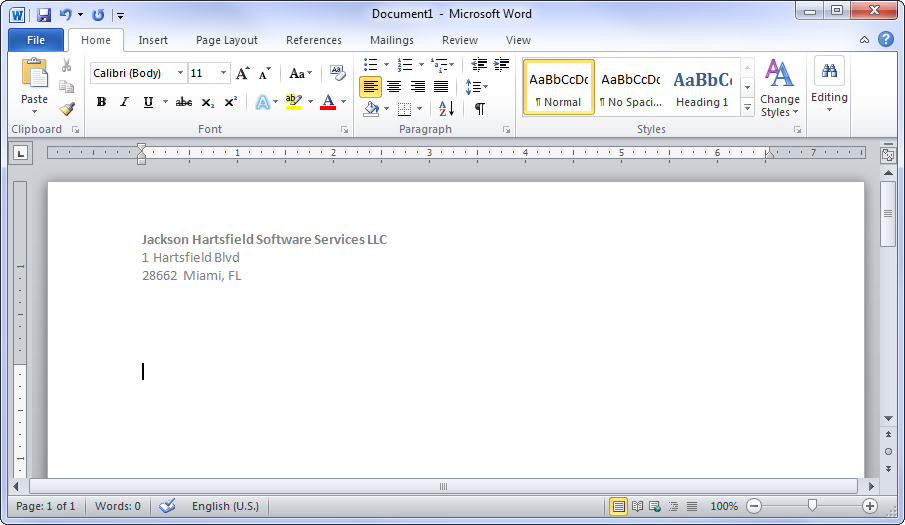This screenshot has width=905, height=525.
Task: Open Change Case Aa dropdown
Action: point(300,73)
